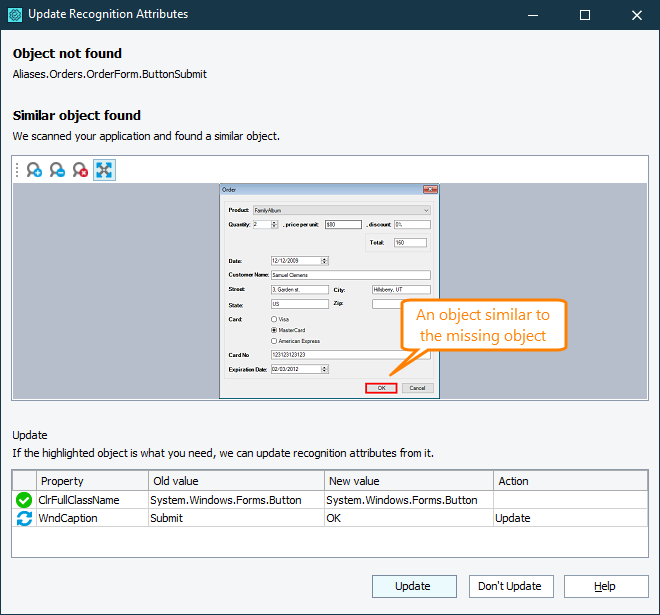Toggle the fit-to-window zoom icon
The height and width of the screenshot is (615, 660).
pyautogui.click(x=104, y=170)
